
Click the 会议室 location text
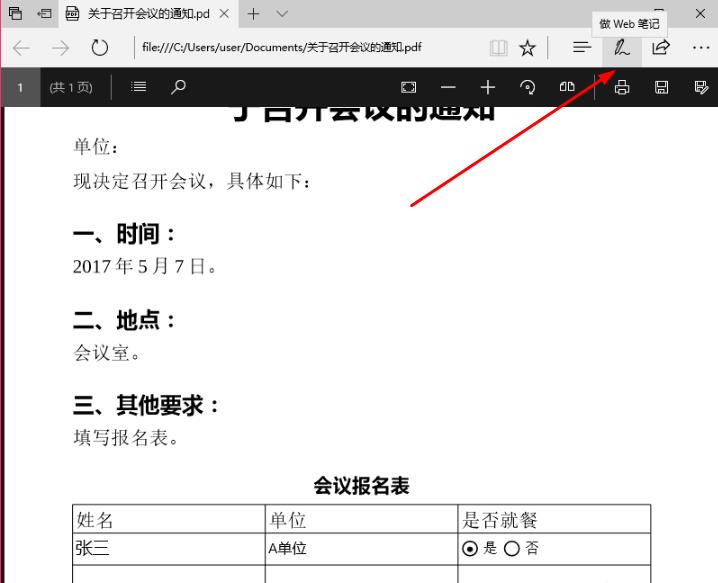tap(107, 353)
